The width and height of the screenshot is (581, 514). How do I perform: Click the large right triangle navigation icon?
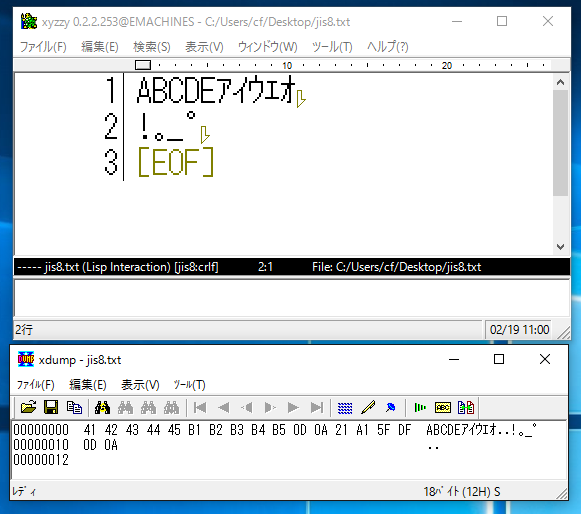(x=293, y=408)
